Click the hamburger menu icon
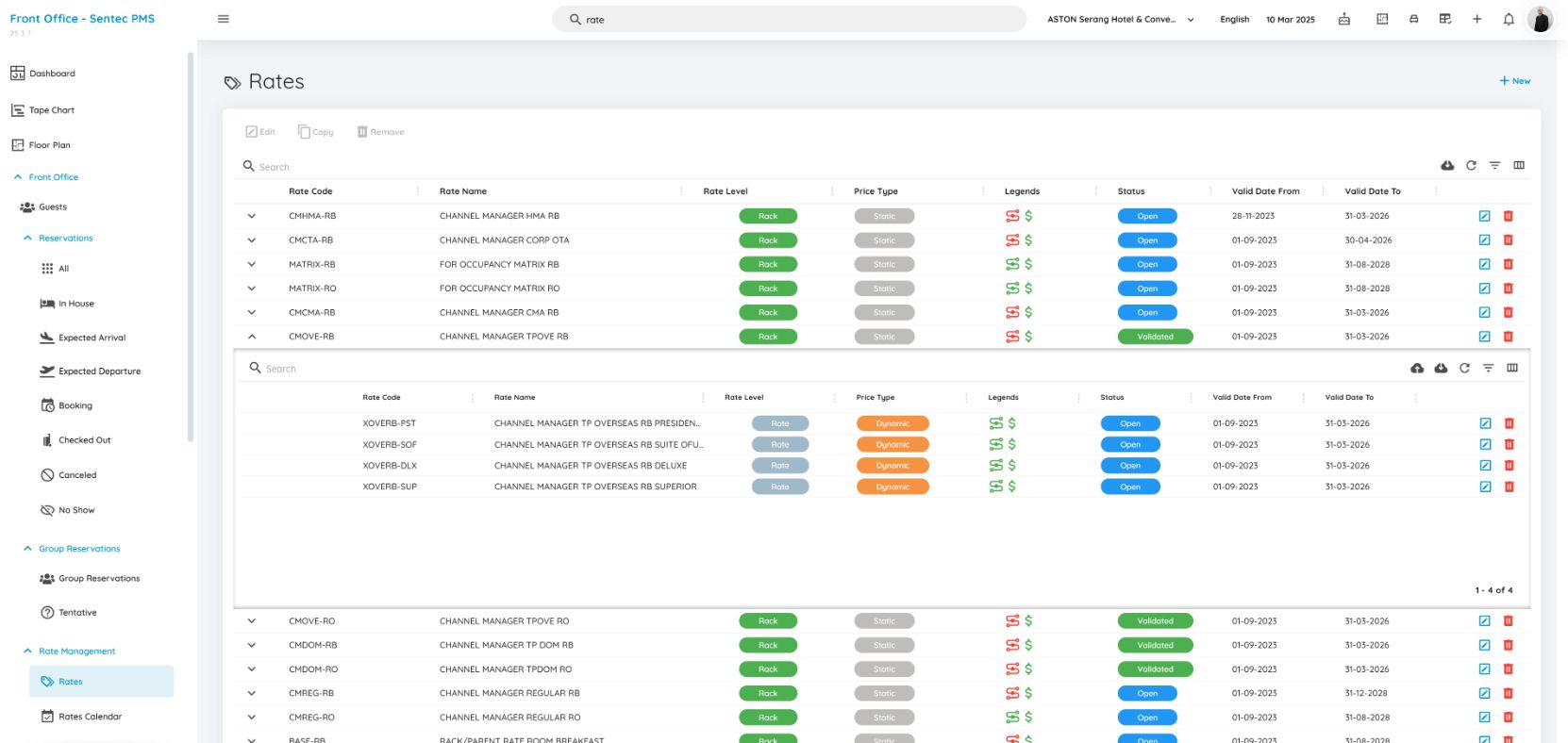This screenshot has height=743, width=1568. coord(224,19)
